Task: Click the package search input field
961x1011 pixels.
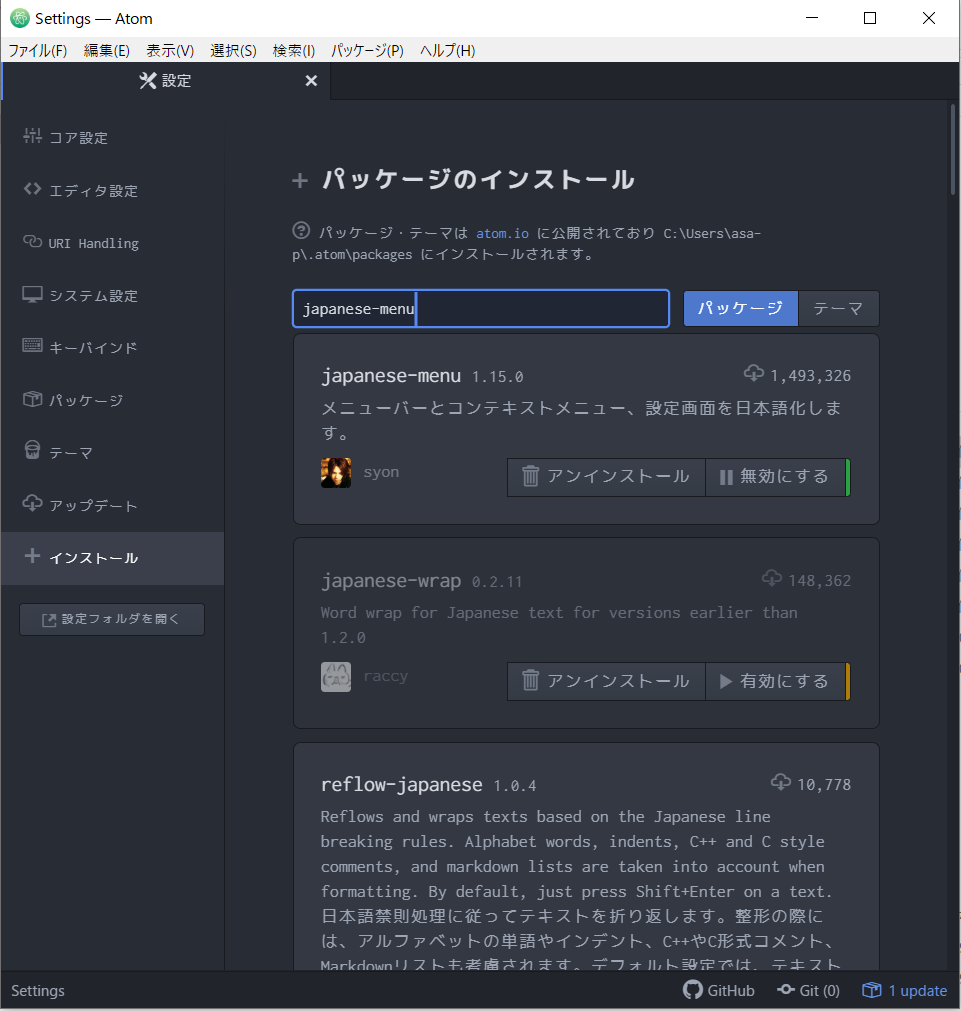Action: (x=540, y=309)
